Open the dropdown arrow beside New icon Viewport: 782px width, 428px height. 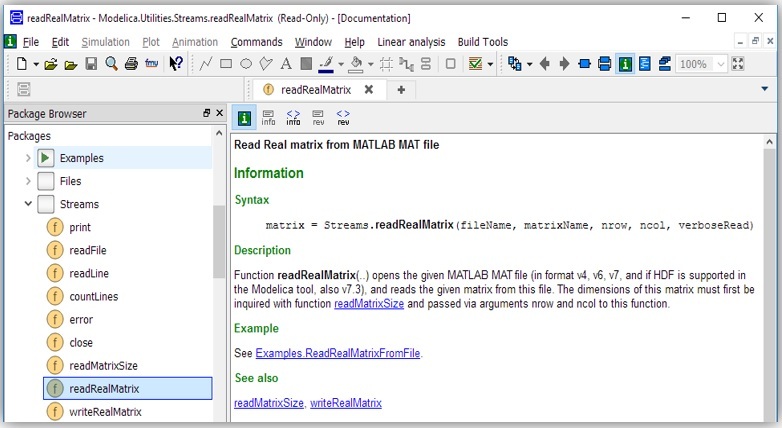click(x=36, y=64)
